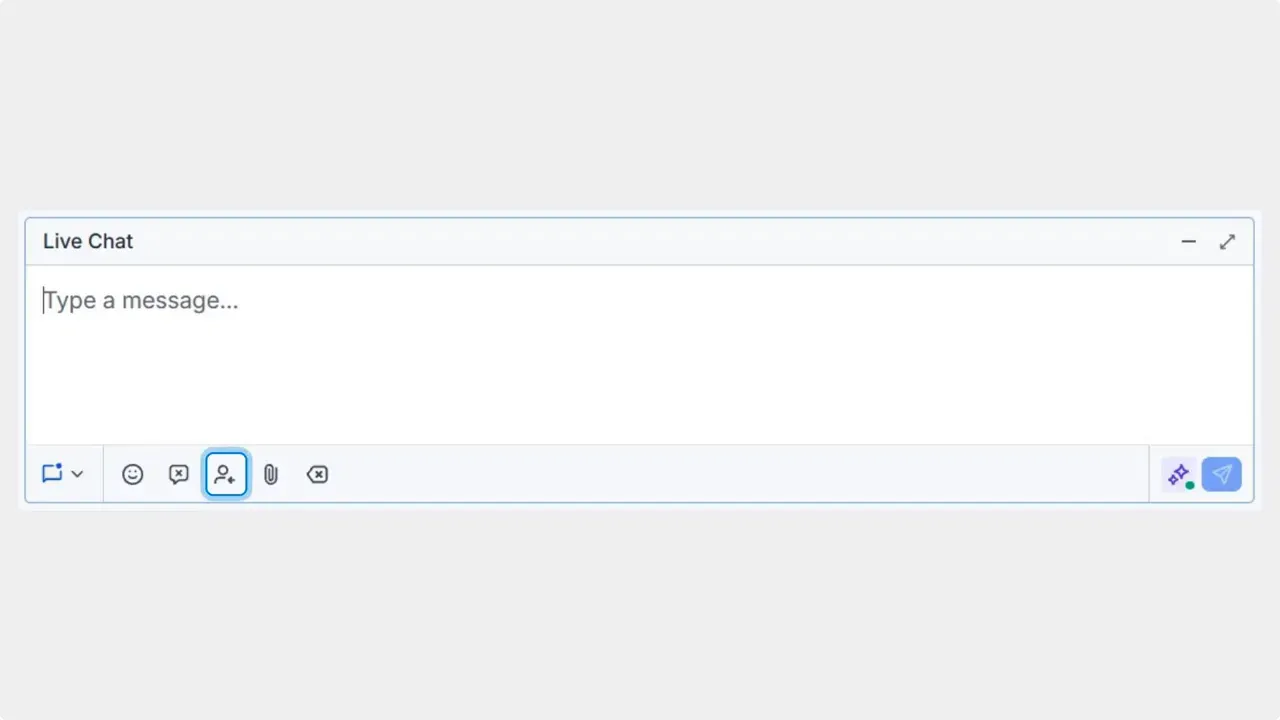Open the reply mode dropdown chevron

point(77,474)
